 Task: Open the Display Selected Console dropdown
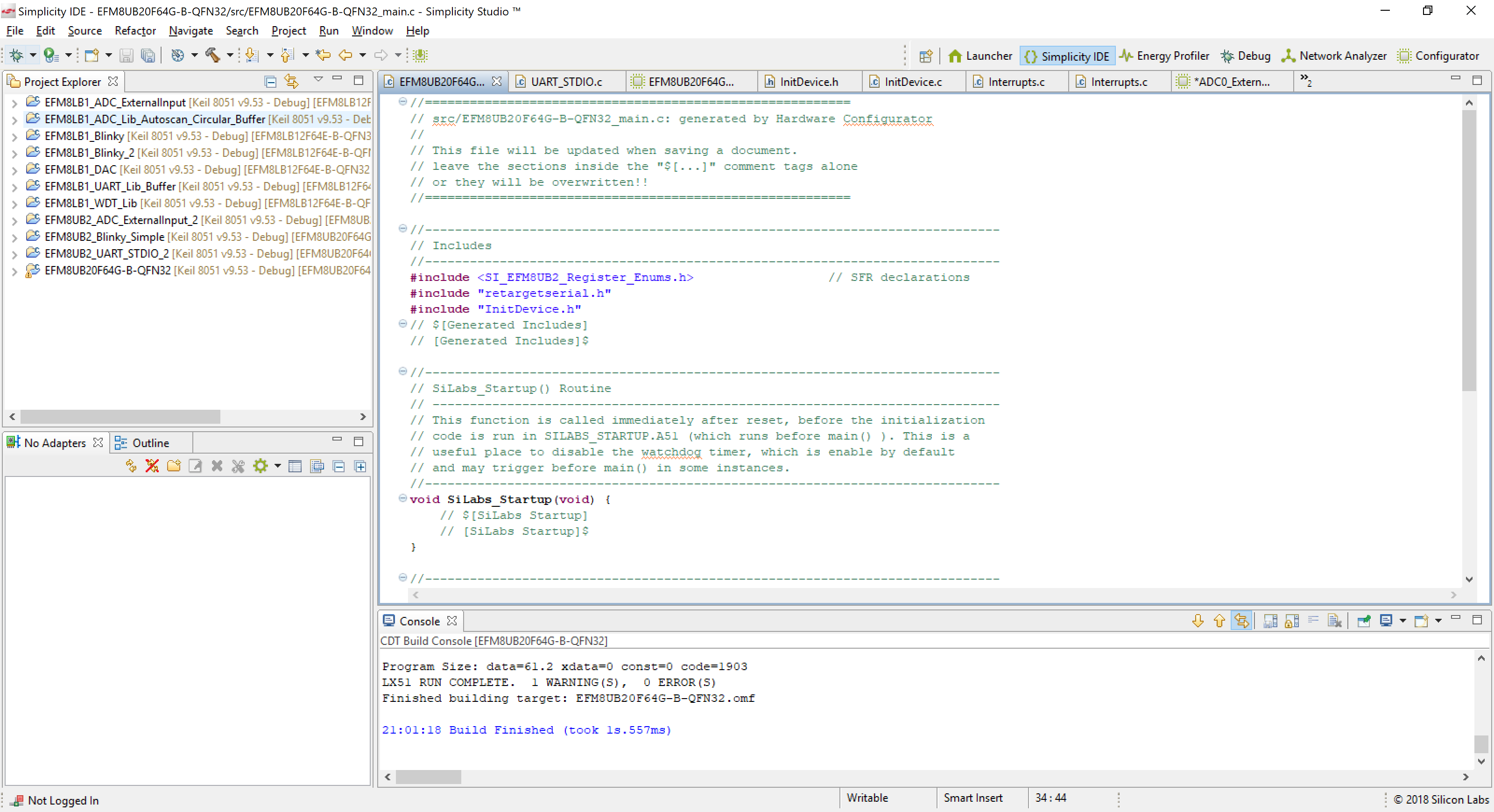(1404, 620)
